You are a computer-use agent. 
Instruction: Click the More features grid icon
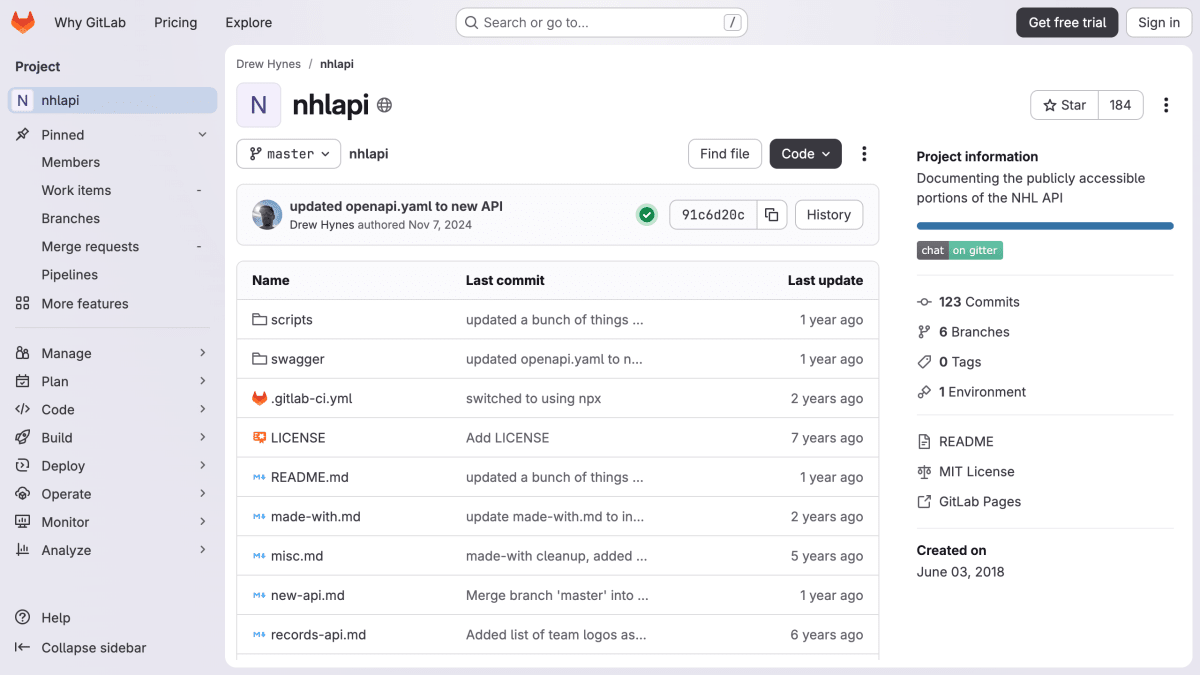(x=22, y=304)
